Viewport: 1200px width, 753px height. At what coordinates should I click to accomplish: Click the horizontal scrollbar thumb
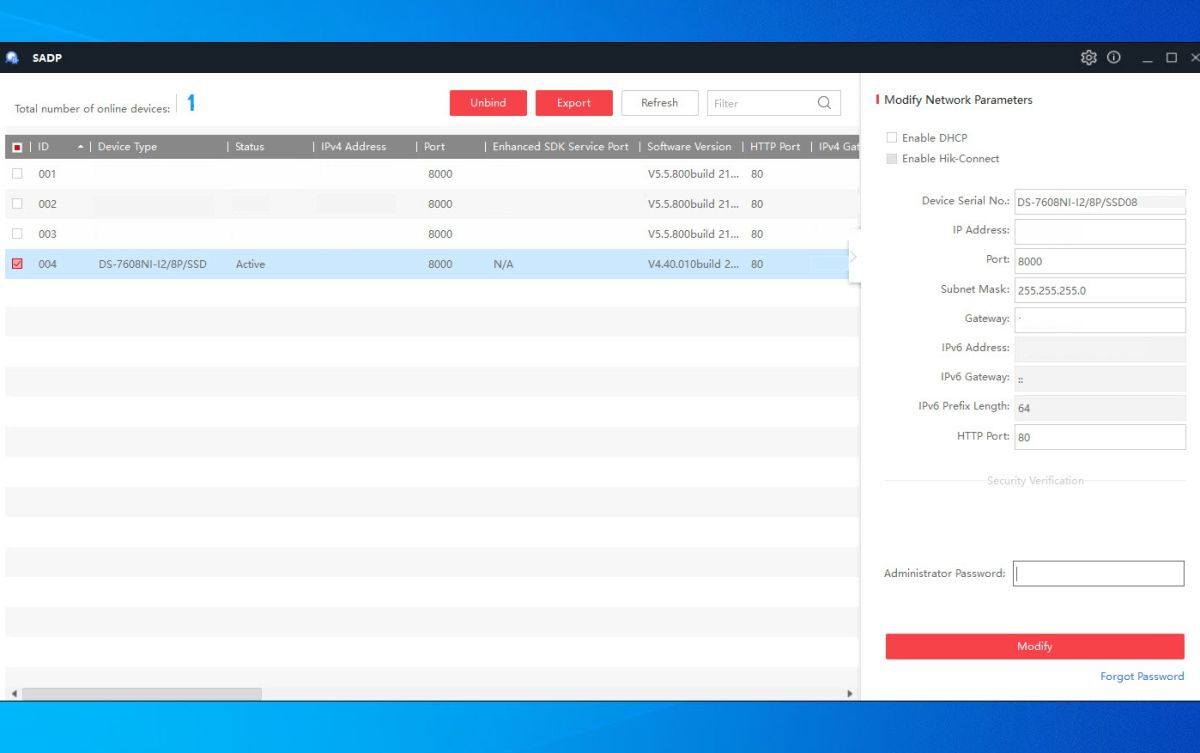[x=141, y=693]
